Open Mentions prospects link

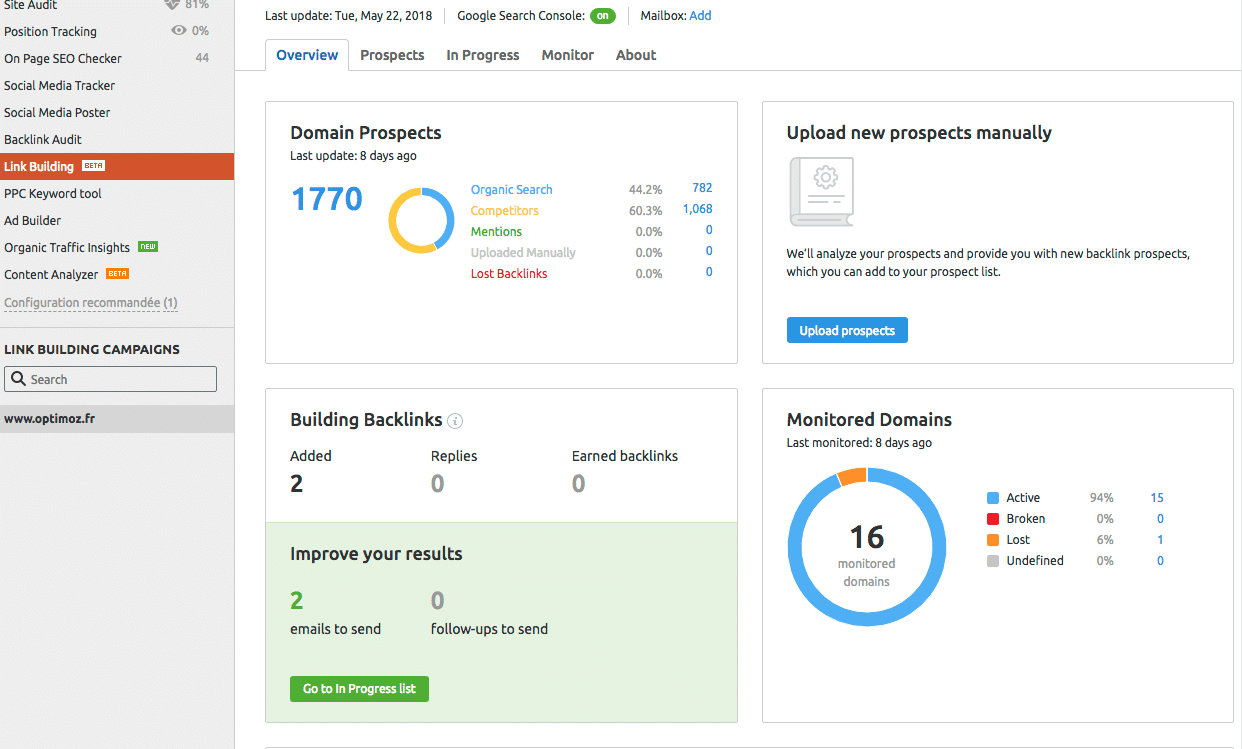(x=496, y=231)
